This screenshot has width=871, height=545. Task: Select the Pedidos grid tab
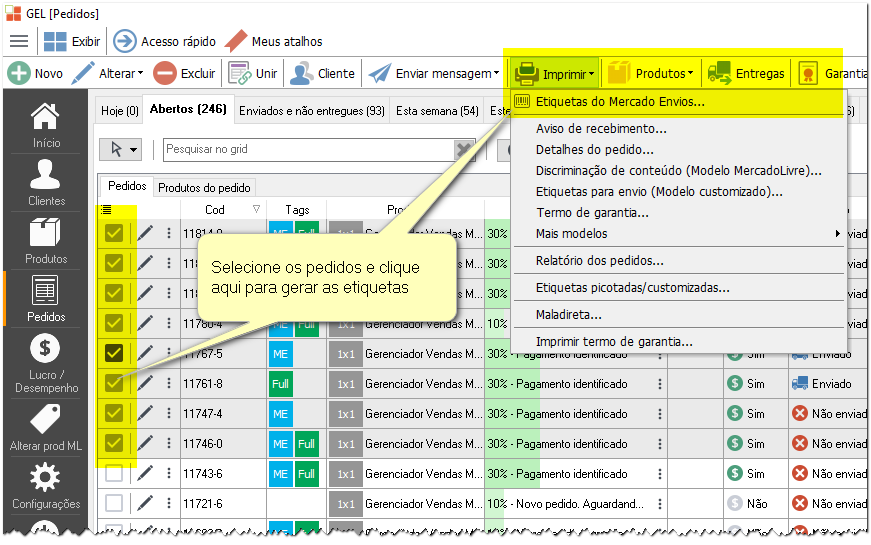(127, 186)
